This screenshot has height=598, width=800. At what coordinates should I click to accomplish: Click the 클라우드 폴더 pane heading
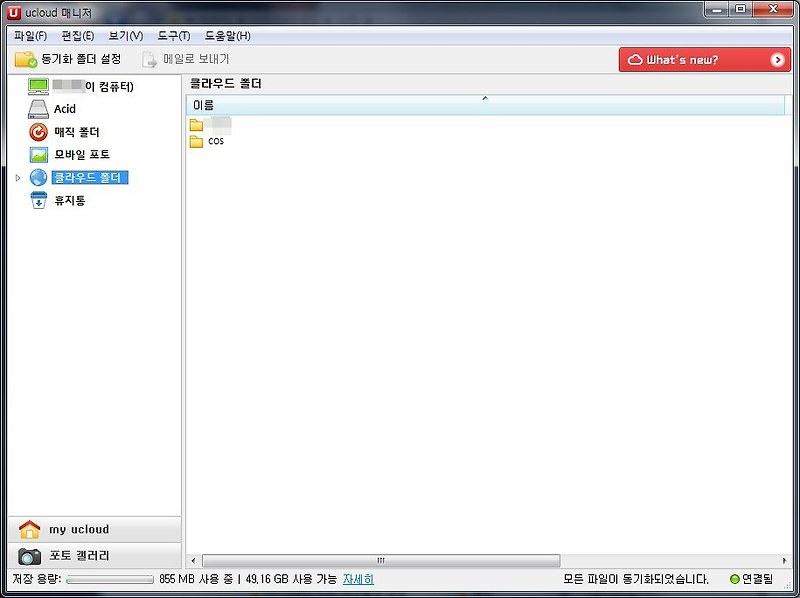226,84
